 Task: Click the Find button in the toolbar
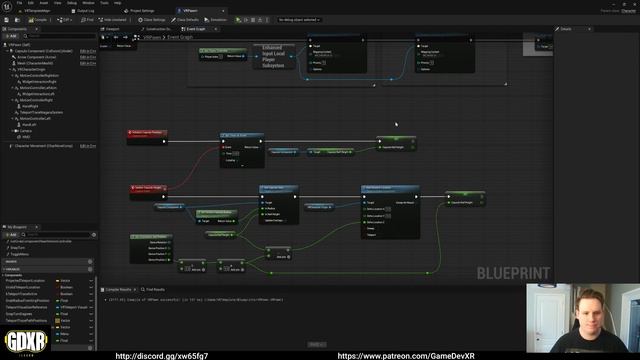coord(87,20)
